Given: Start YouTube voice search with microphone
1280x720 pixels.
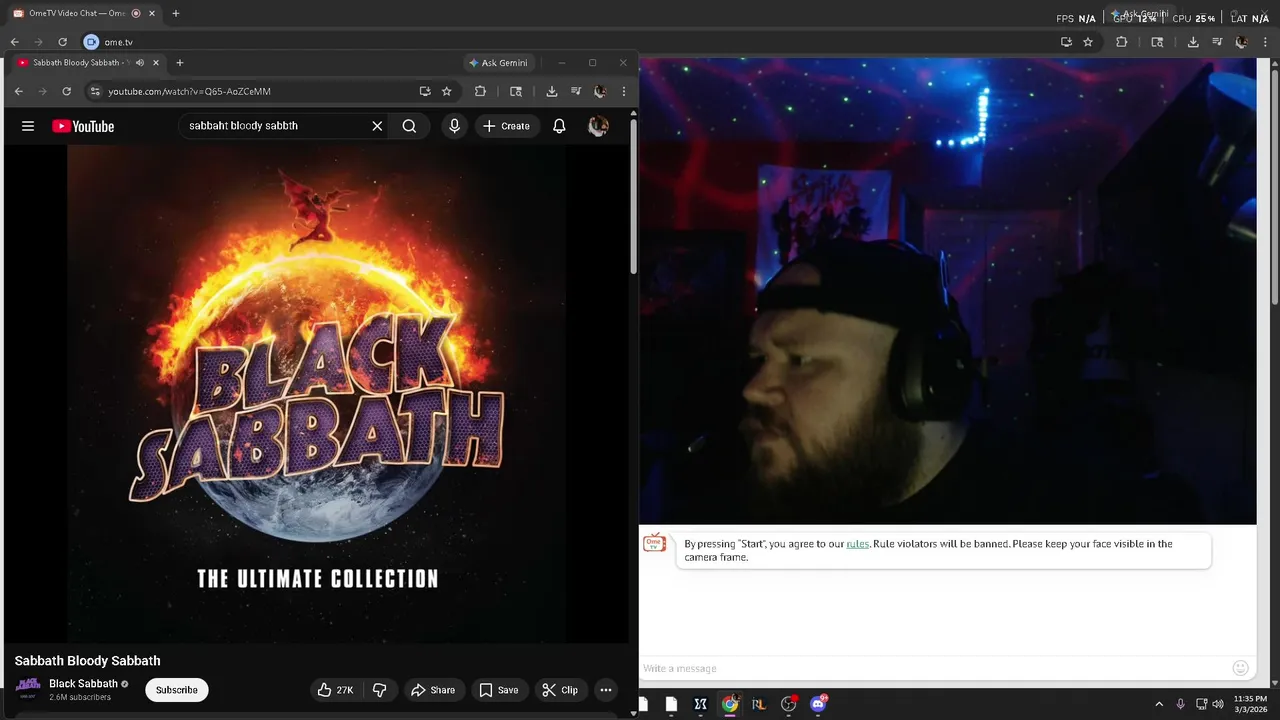Looking at the screenshot, I should (x=455, y=126).
